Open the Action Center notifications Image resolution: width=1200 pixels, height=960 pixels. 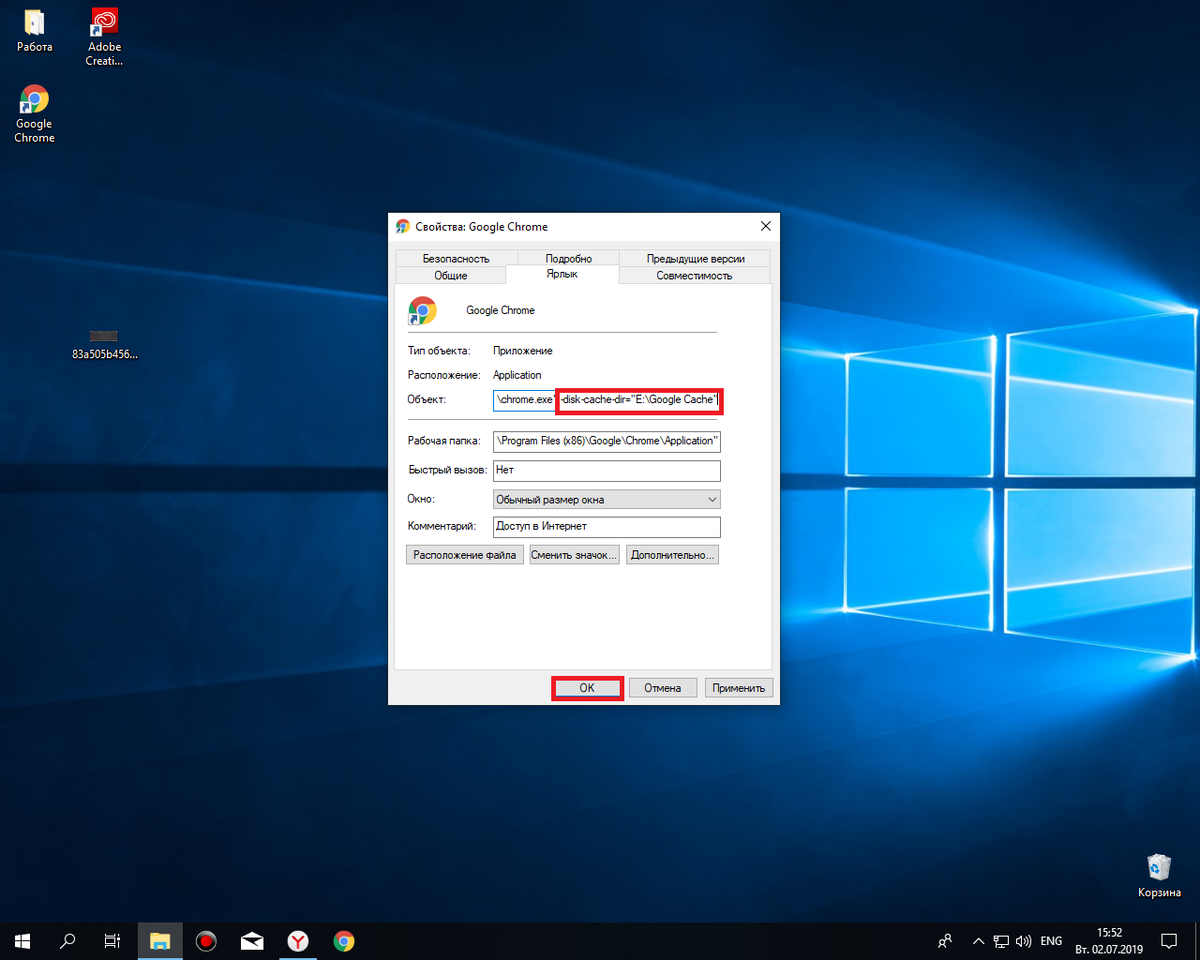click(1168, 941)
